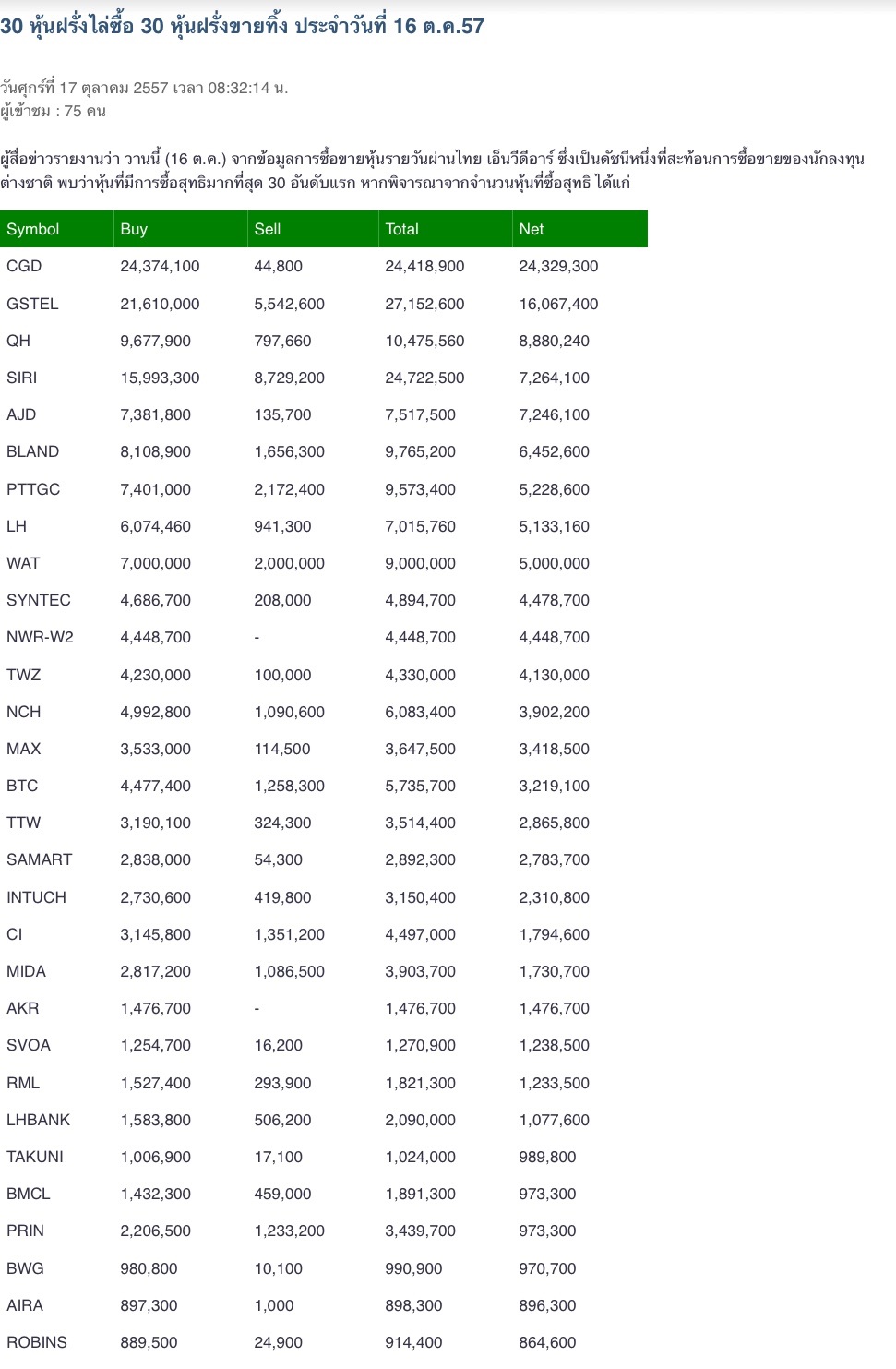Click the Total column header
The width and height of the screenshot is (896, 1369).
[x=402, y=229]
